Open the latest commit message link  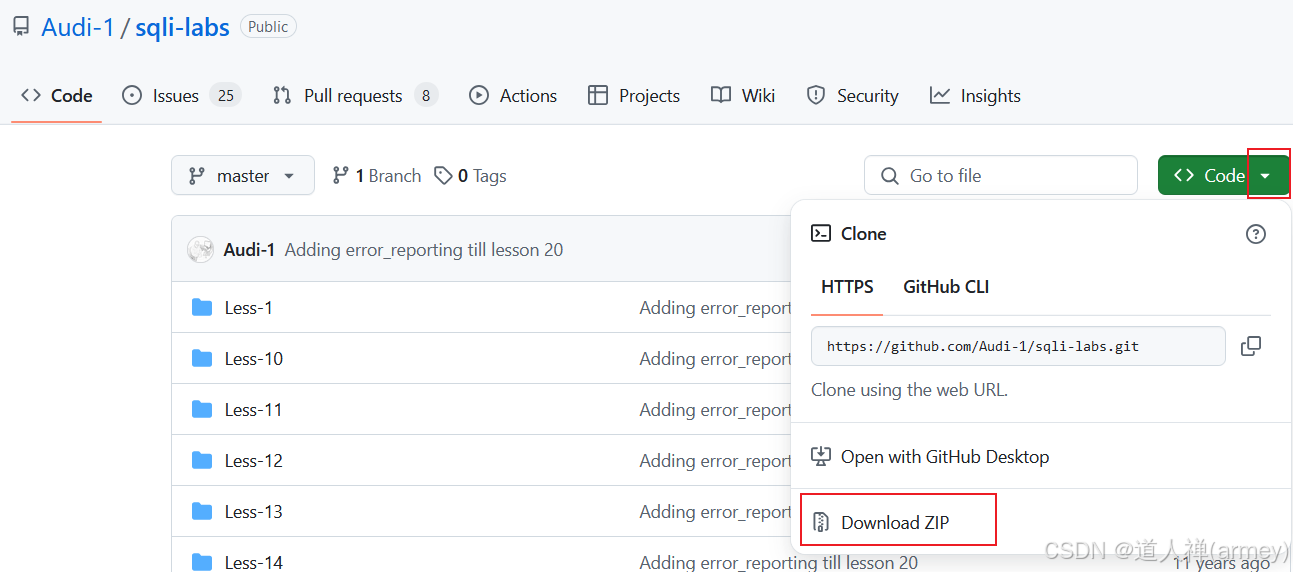point(424,250)
